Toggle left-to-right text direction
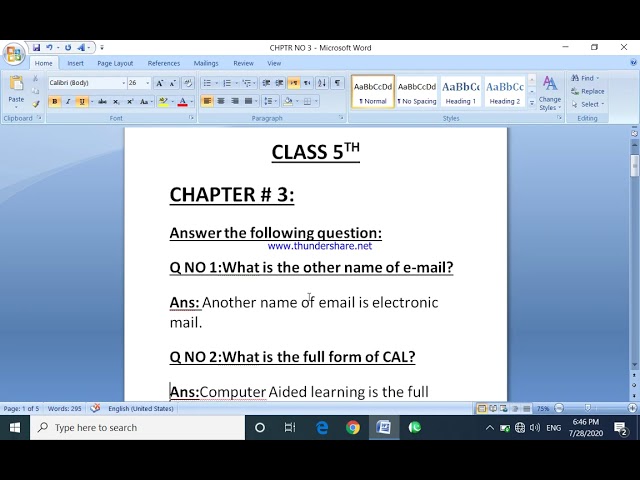This screenshot has width=640, height=480. pyautogui.click(x=293, y=83)
